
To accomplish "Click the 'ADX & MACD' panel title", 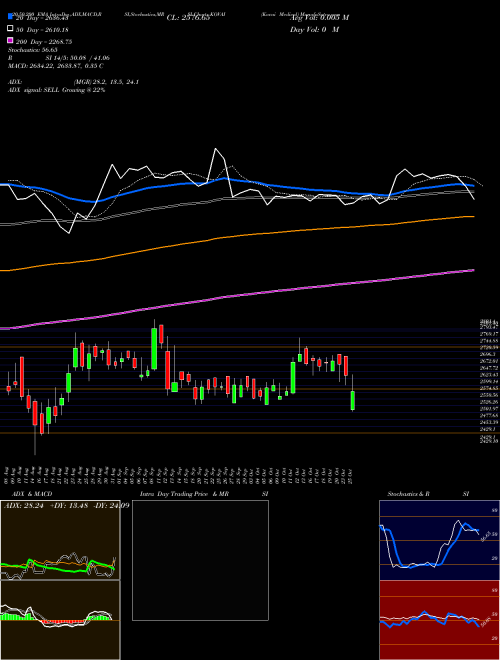I will coord(32,494).
